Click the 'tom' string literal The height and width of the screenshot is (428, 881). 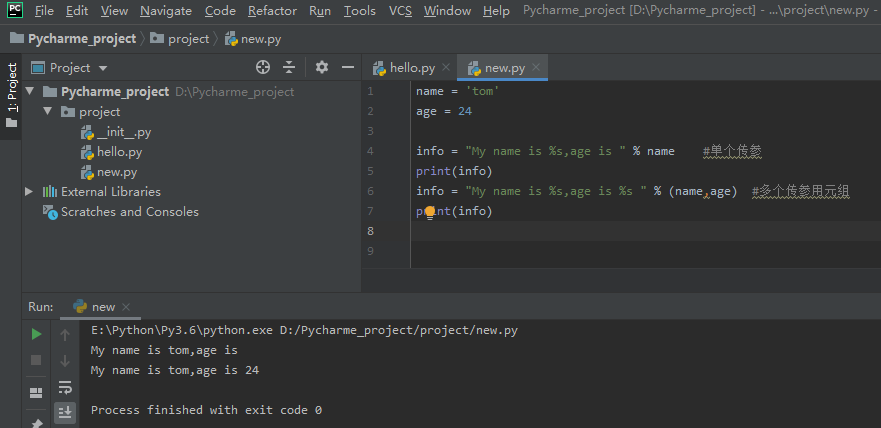tap(483, 91)
